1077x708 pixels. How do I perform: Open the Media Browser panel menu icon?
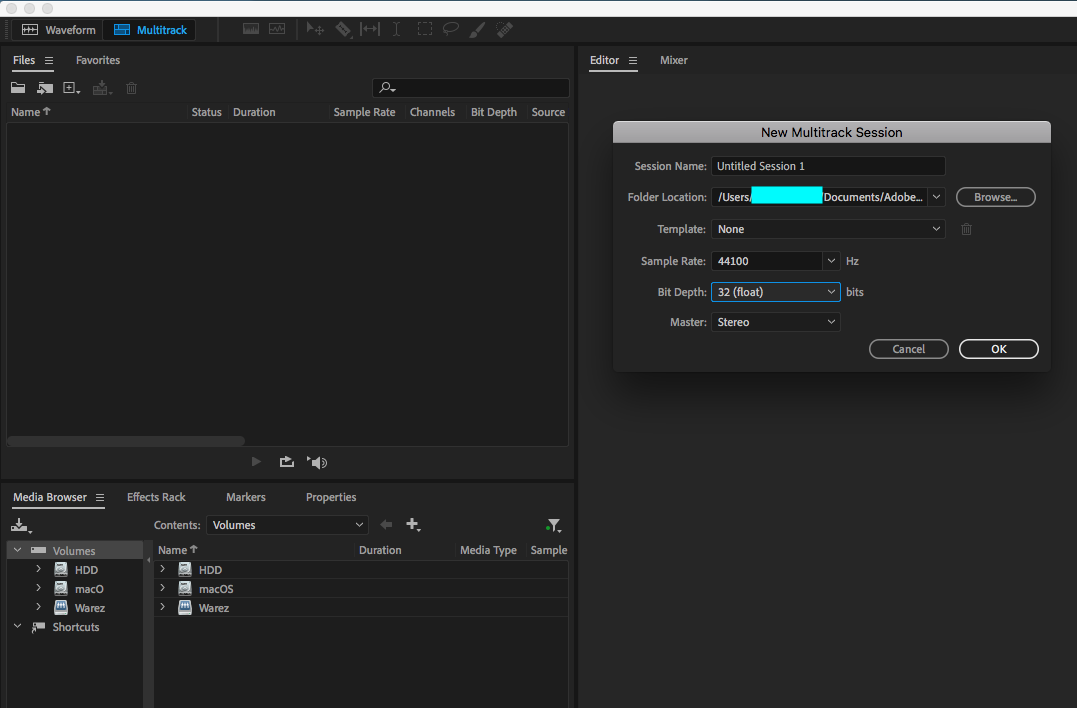(100, 497)
